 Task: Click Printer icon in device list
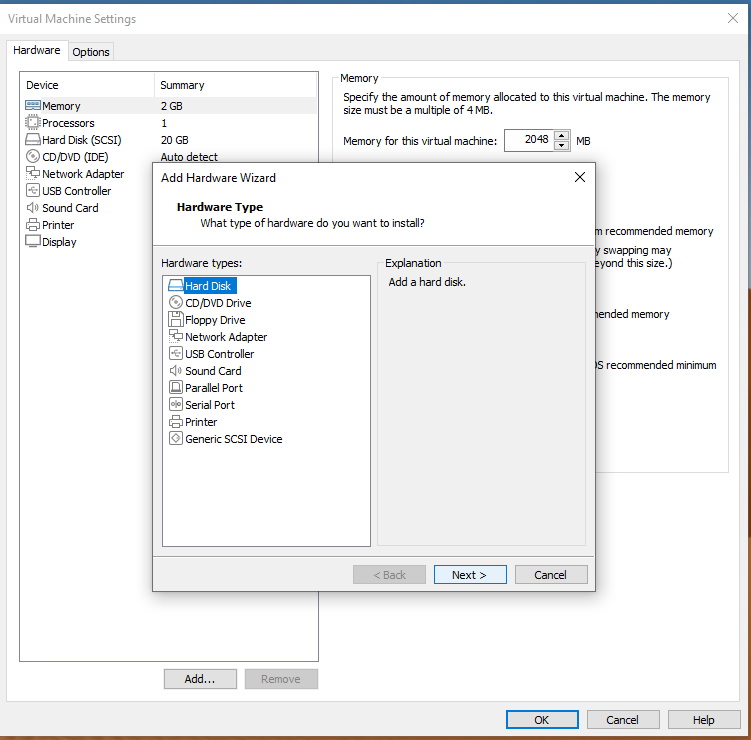(x=33, y=224)
